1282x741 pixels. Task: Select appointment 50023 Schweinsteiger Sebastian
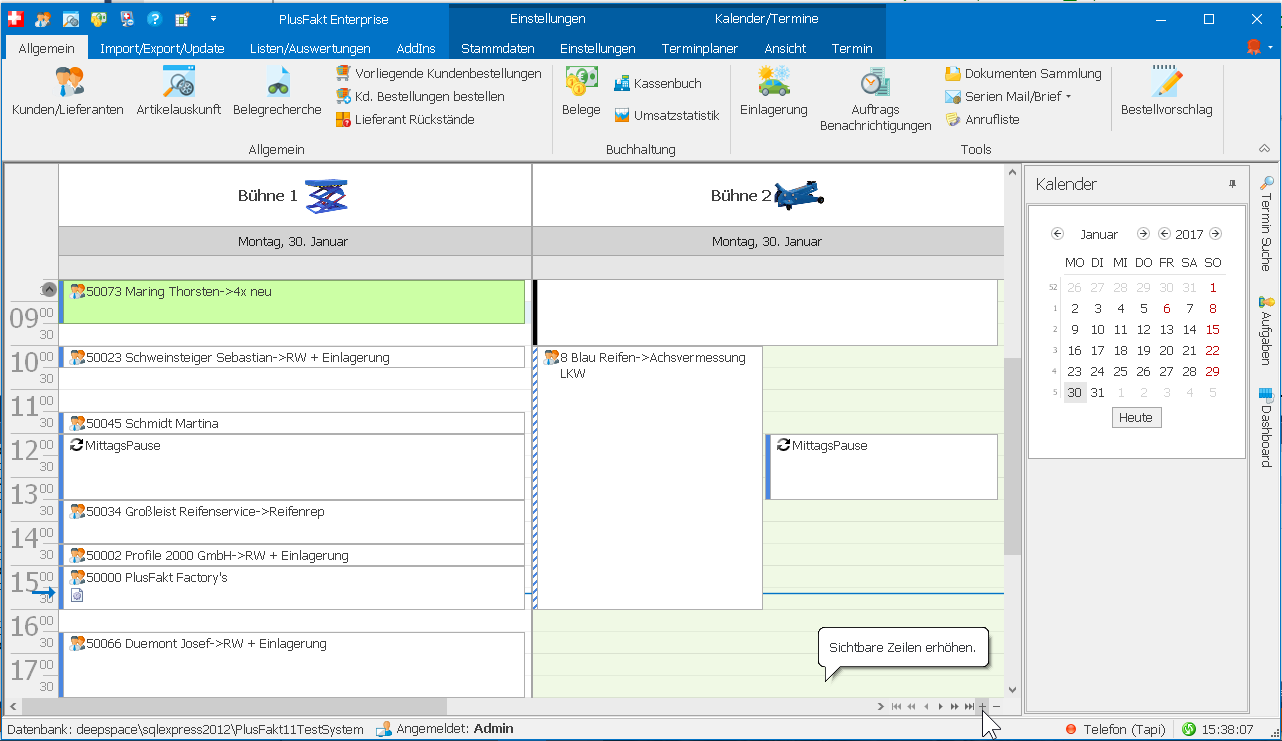coord(293,357)
